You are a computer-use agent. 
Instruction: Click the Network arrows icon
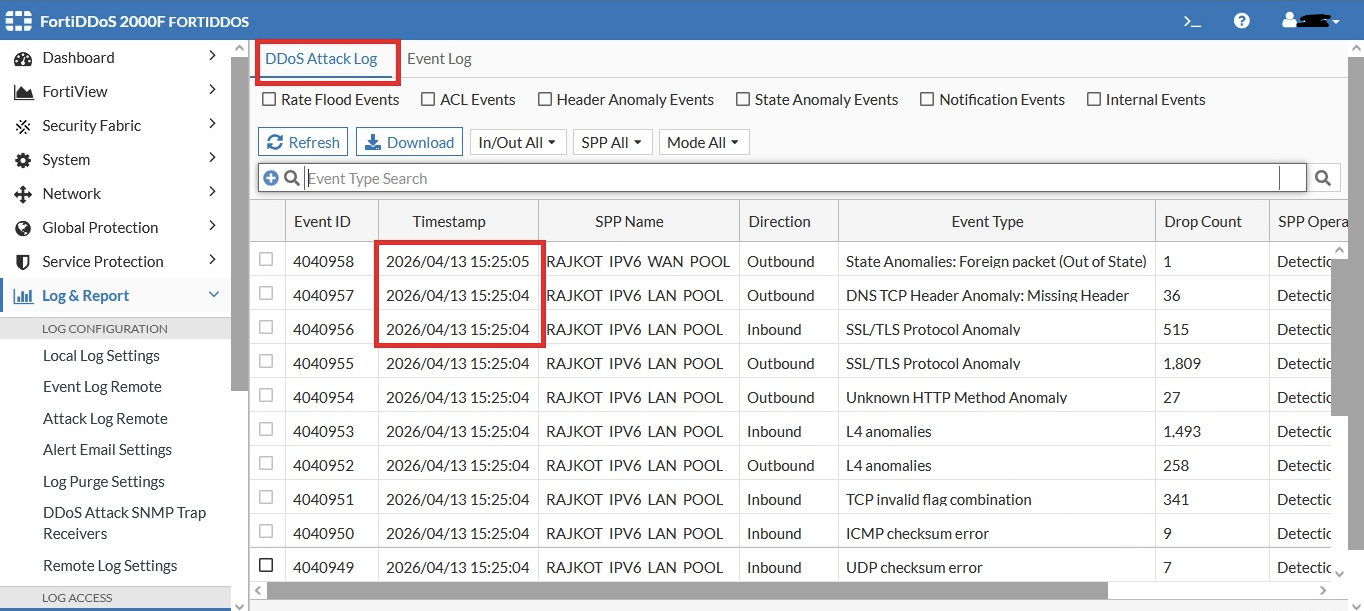click(23, 194)
